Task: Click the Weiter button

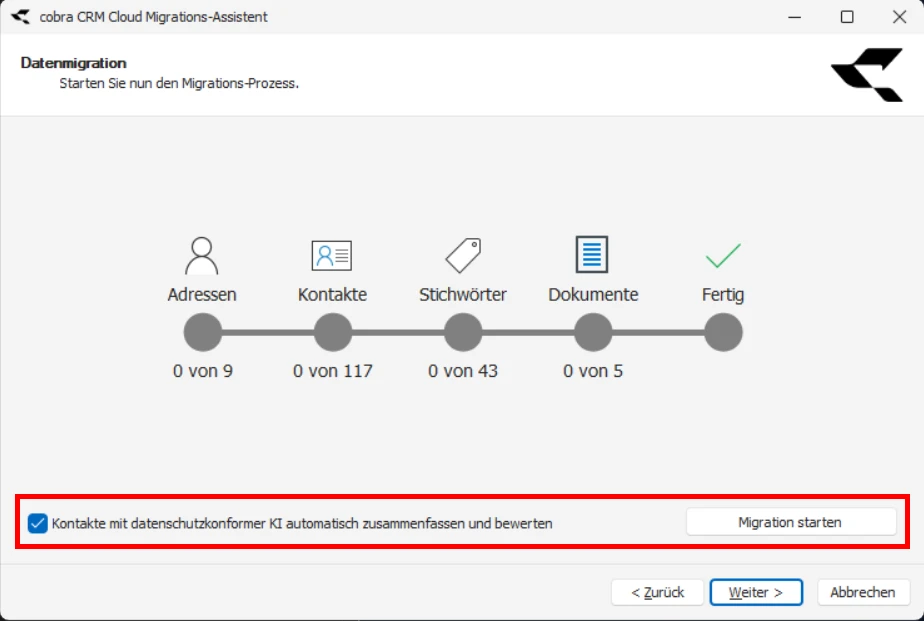Action: coord(756,592)
